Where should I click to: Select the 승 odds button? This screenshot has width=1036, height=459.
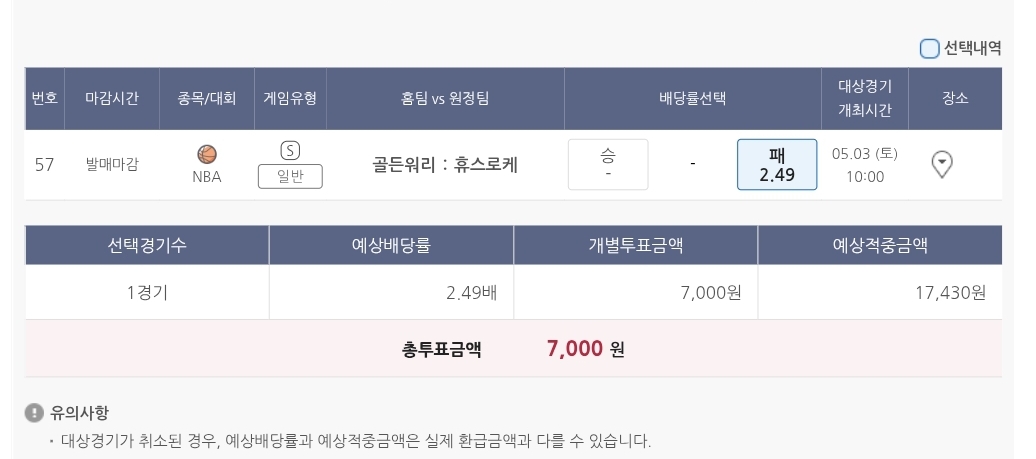[x=608, y=164]
